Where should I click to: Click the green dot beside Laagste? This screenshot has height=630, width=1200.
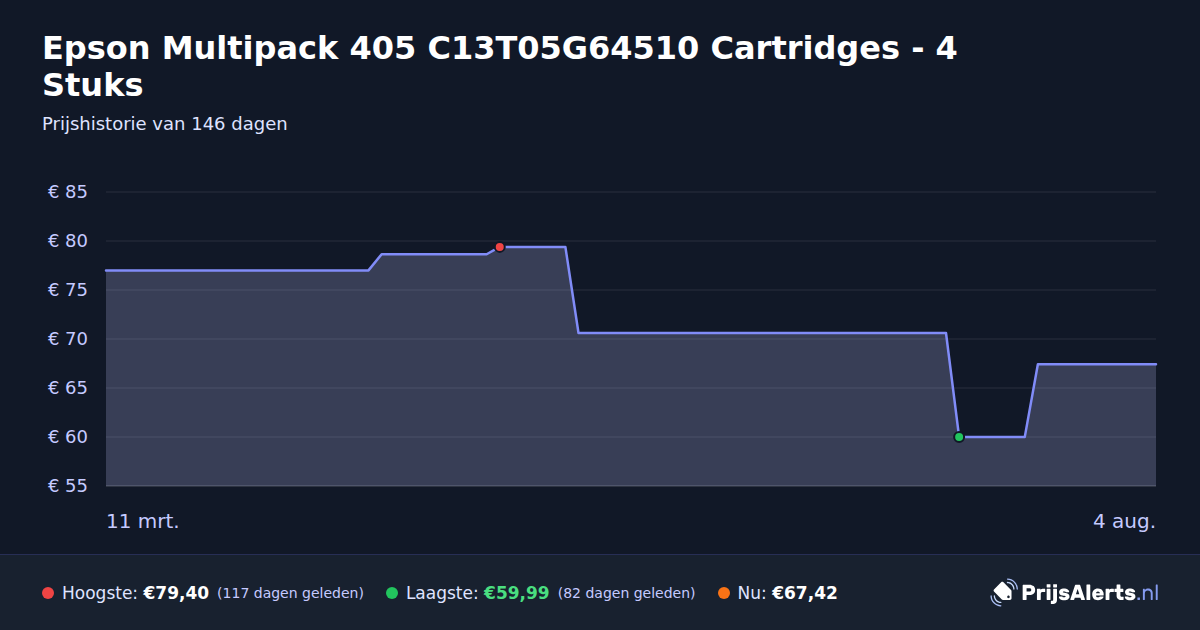point(392,593)
